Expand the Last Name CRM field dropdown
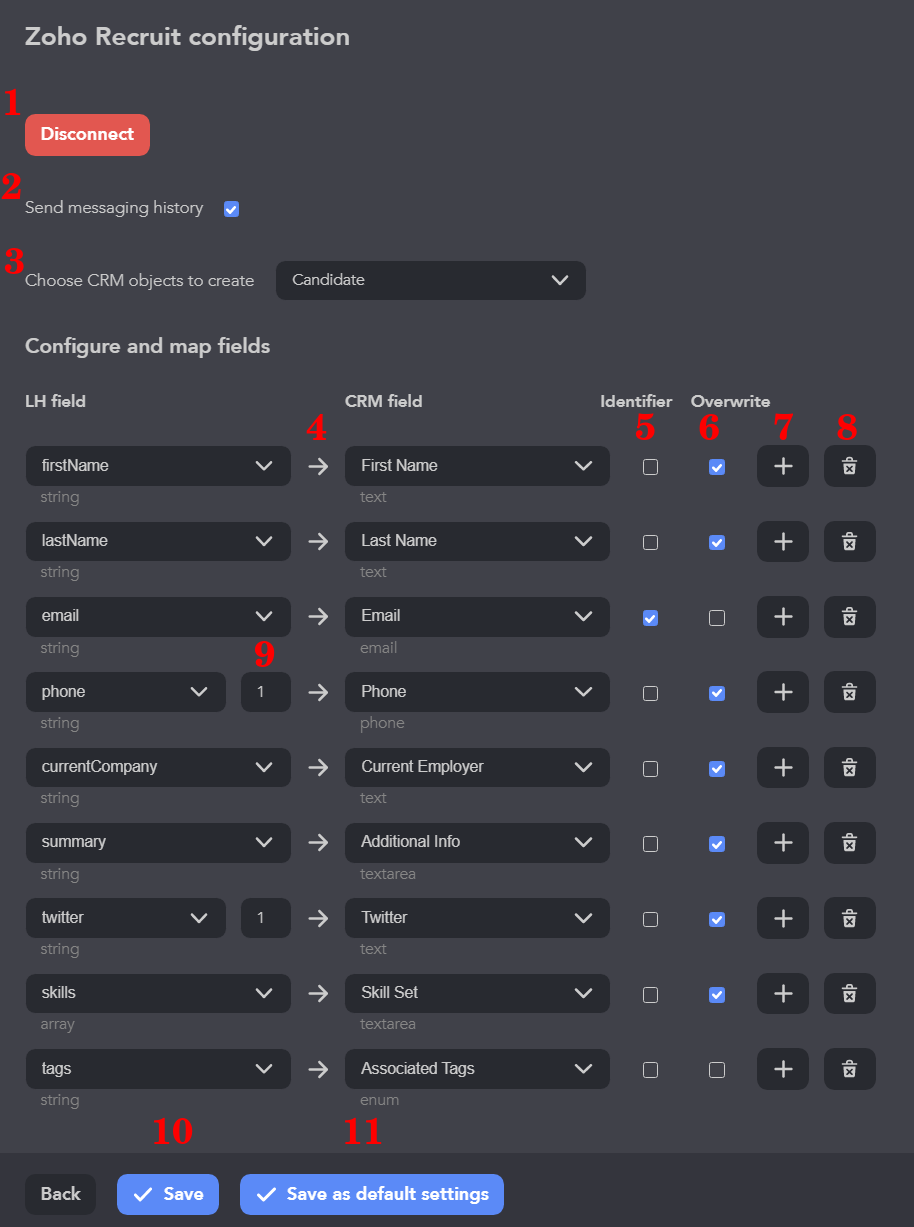The image size is (914, 1227). pyautogui.click(x=477, y=541)
